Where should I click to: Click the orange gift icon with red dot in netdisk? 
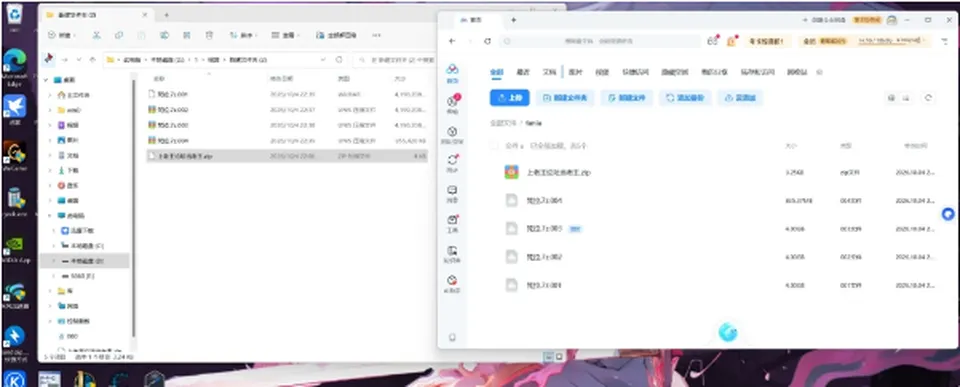click(731, 41)
